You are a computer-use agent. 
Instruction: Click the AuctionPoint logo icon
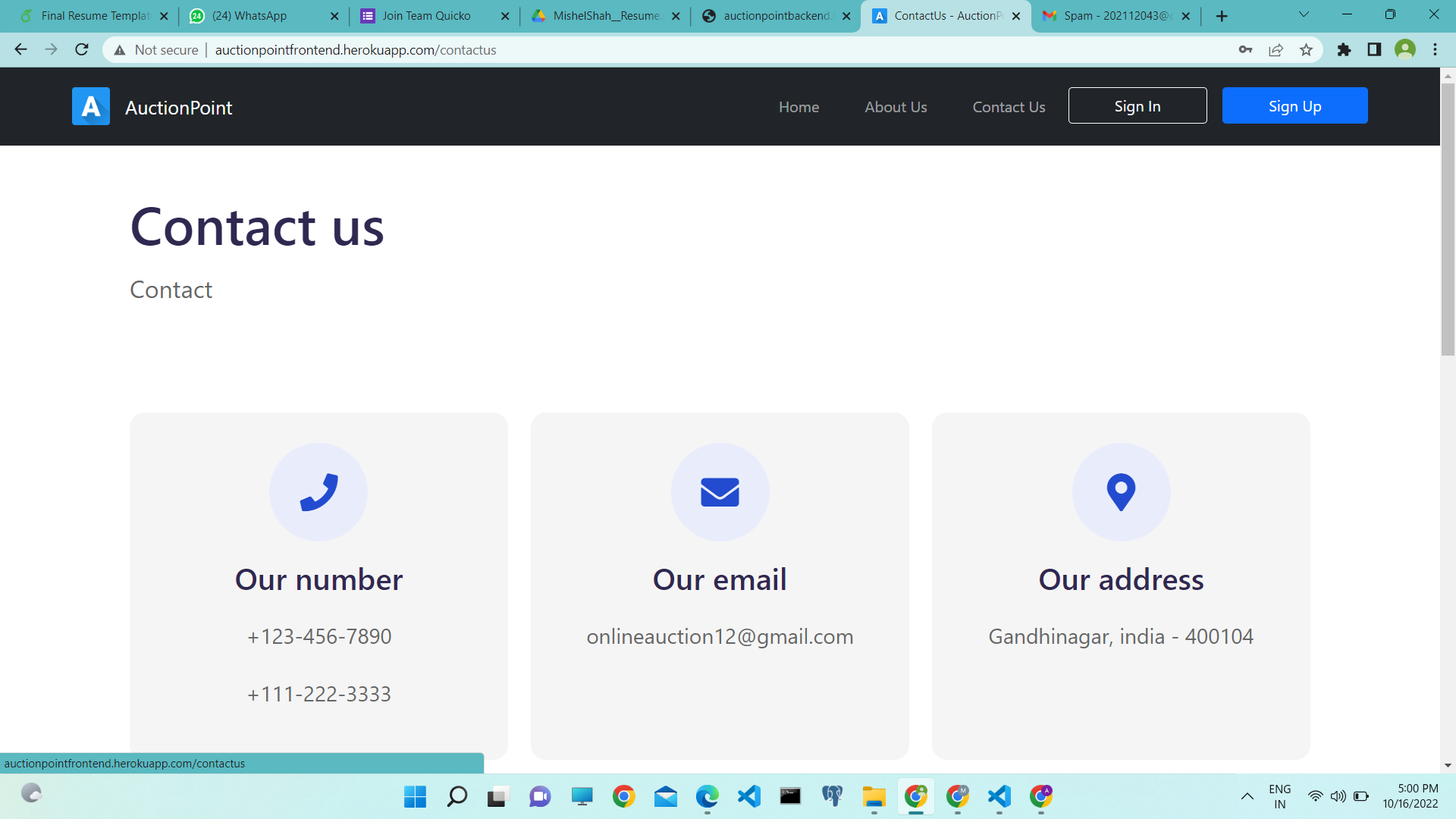pyautogui.click(x=91, y=106)
